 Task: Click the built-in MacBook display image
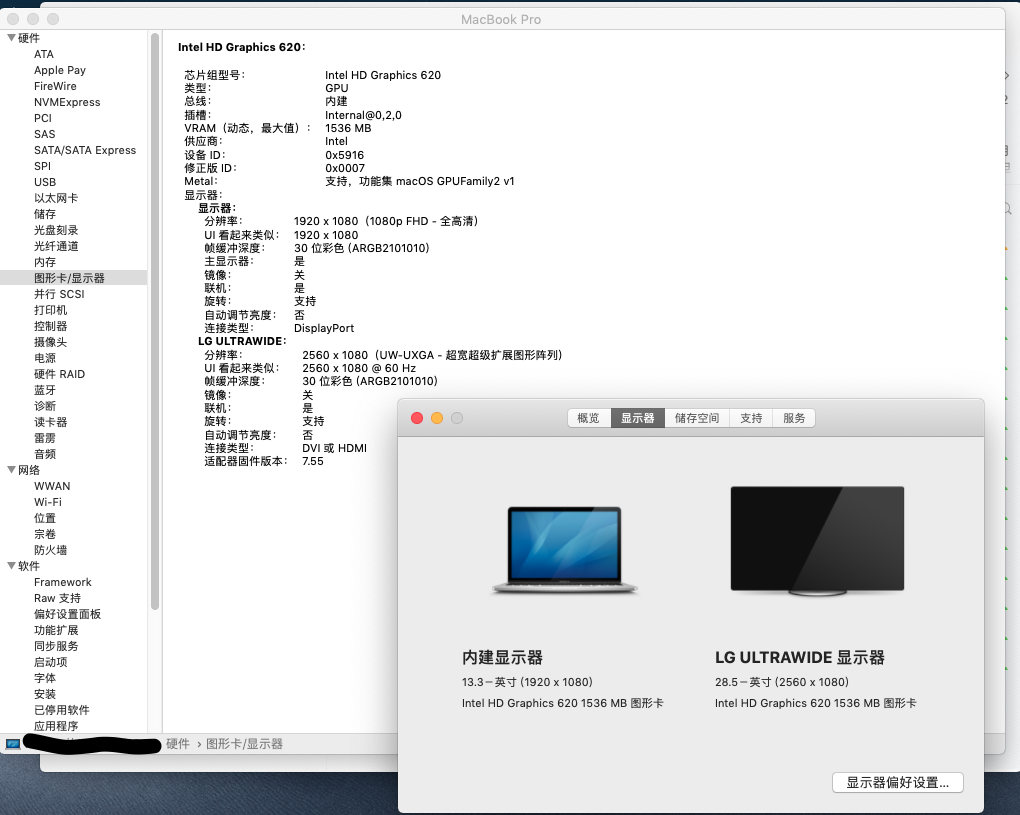click(x=564, y=550)
